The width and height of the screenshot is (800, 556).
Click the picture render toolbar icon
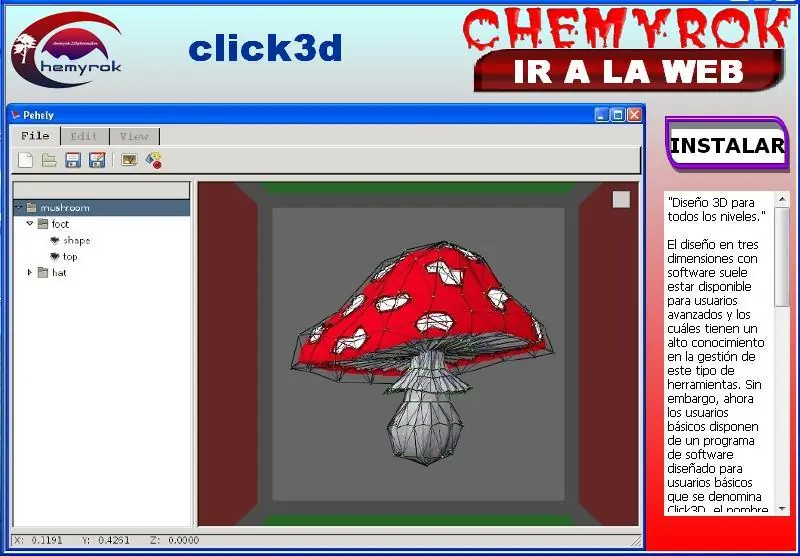[x=129, y=160]
